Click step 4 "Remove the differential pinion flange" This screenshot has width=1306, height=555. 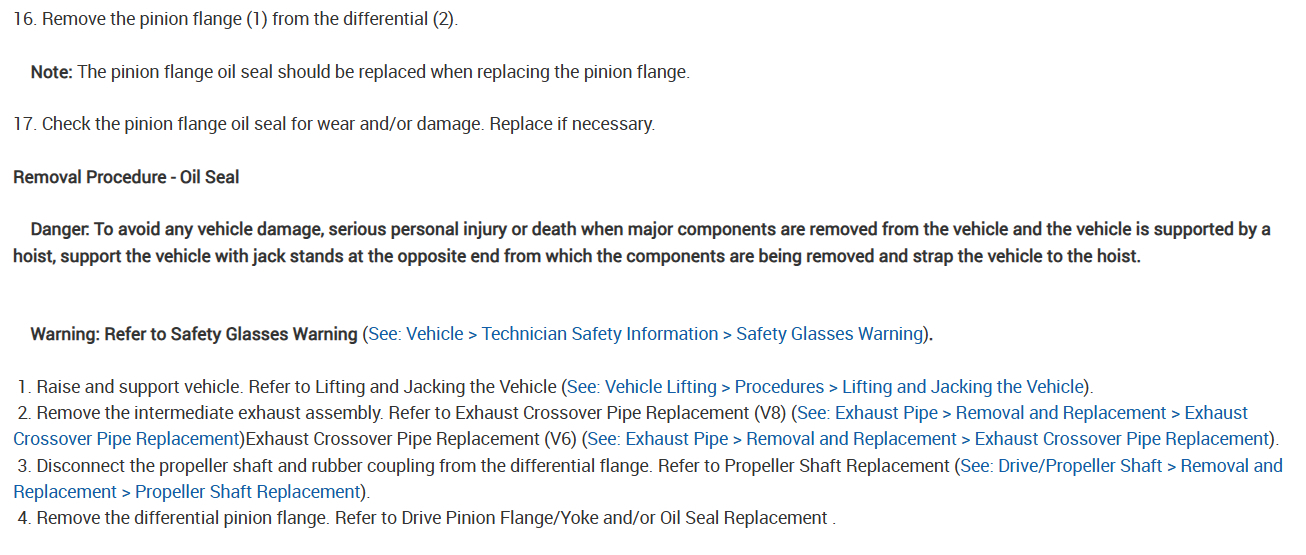(180, 518)
